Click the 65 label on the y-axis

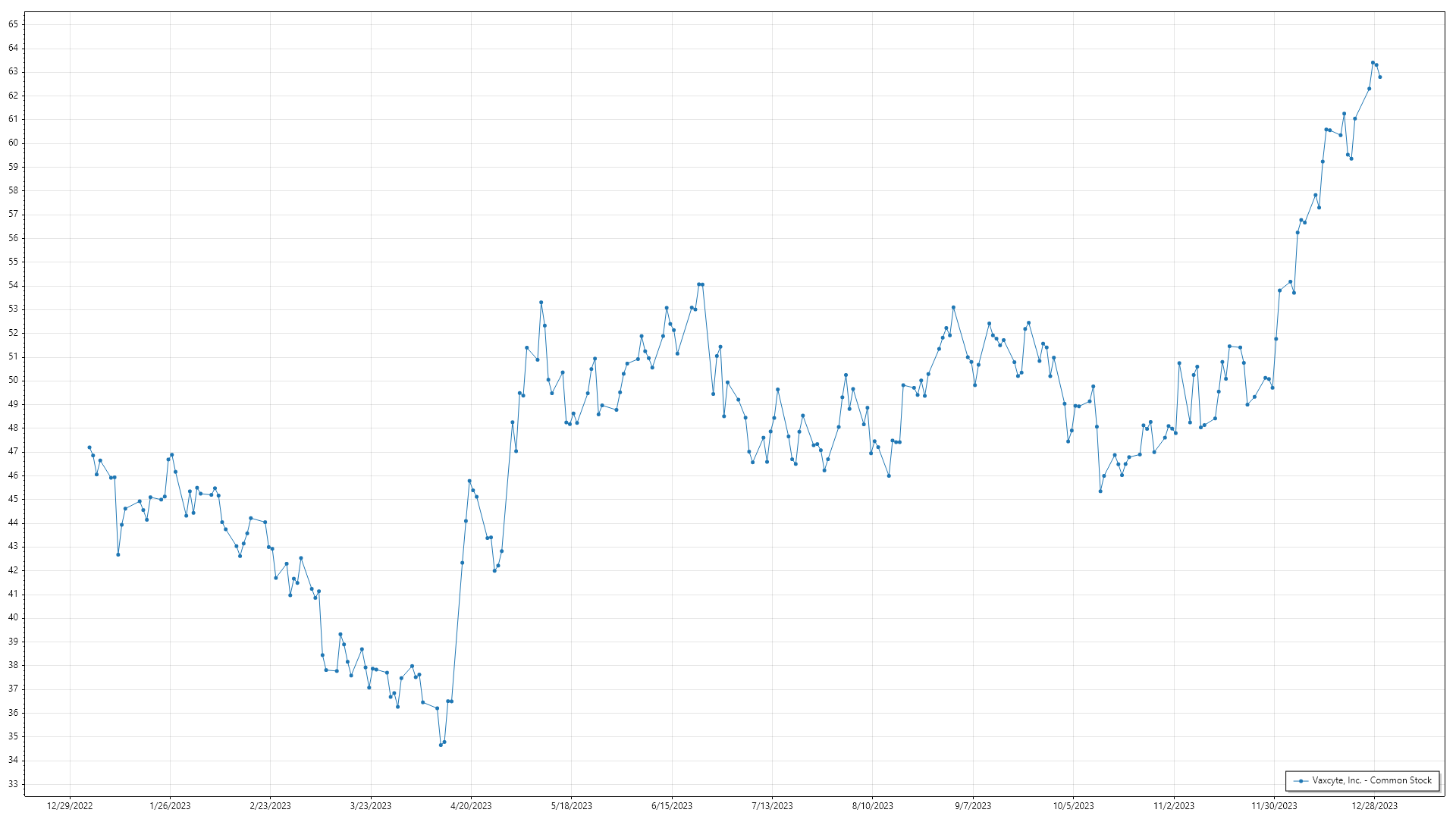tap(14, 24)
